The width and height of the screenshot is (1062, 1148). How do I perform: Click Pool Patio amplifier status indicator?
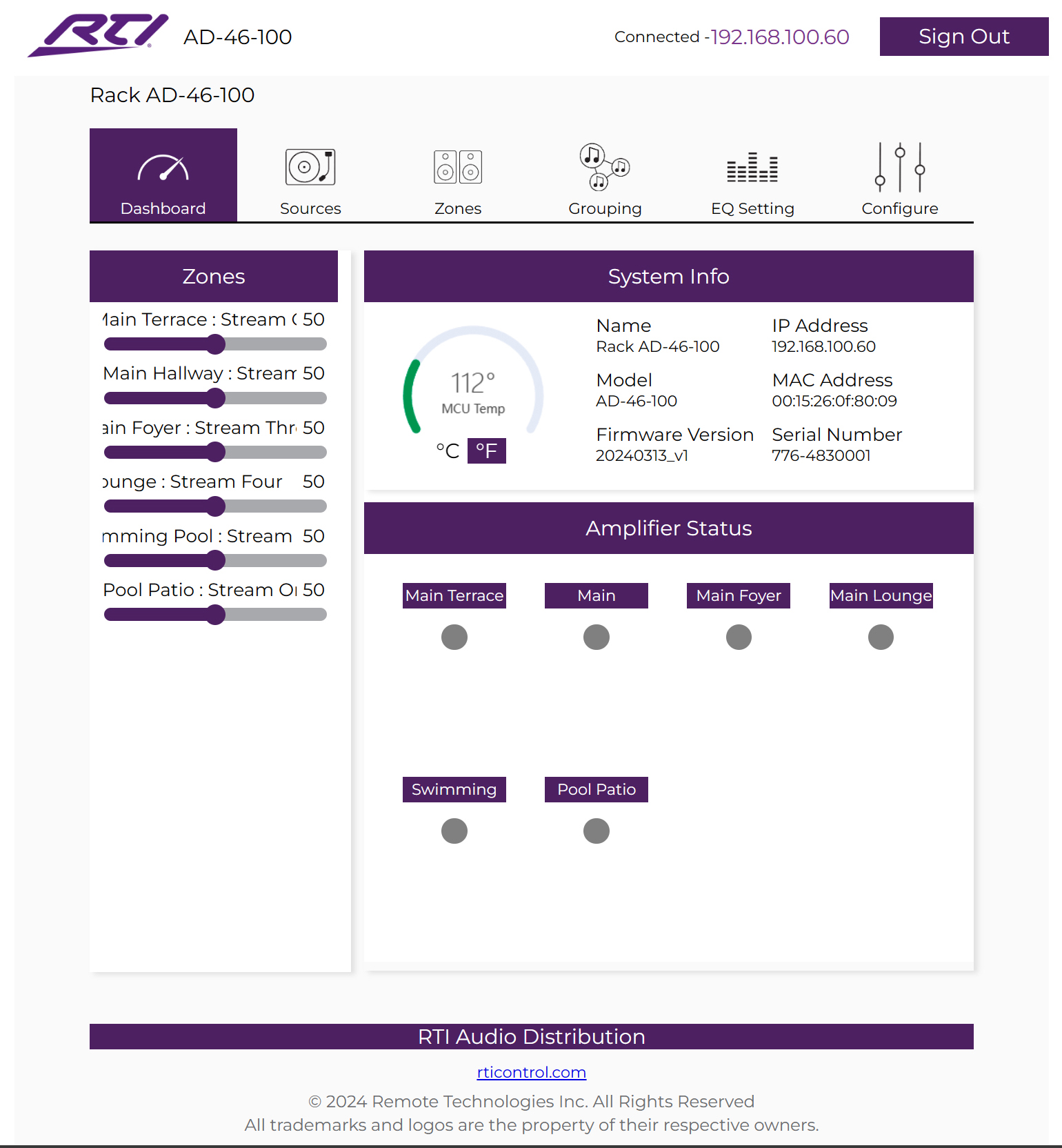tap(597, 831)
